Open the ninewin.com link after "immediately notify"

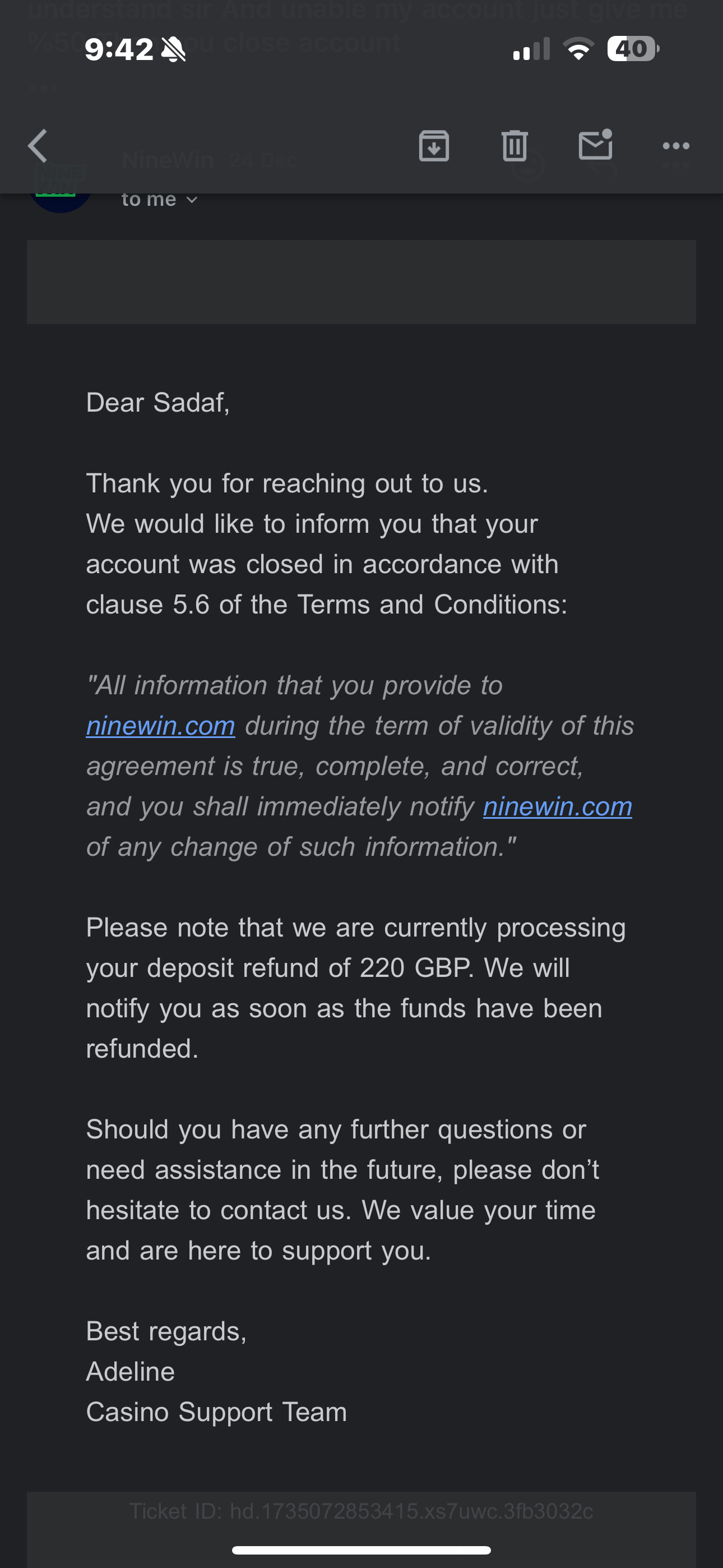(558, 806)
